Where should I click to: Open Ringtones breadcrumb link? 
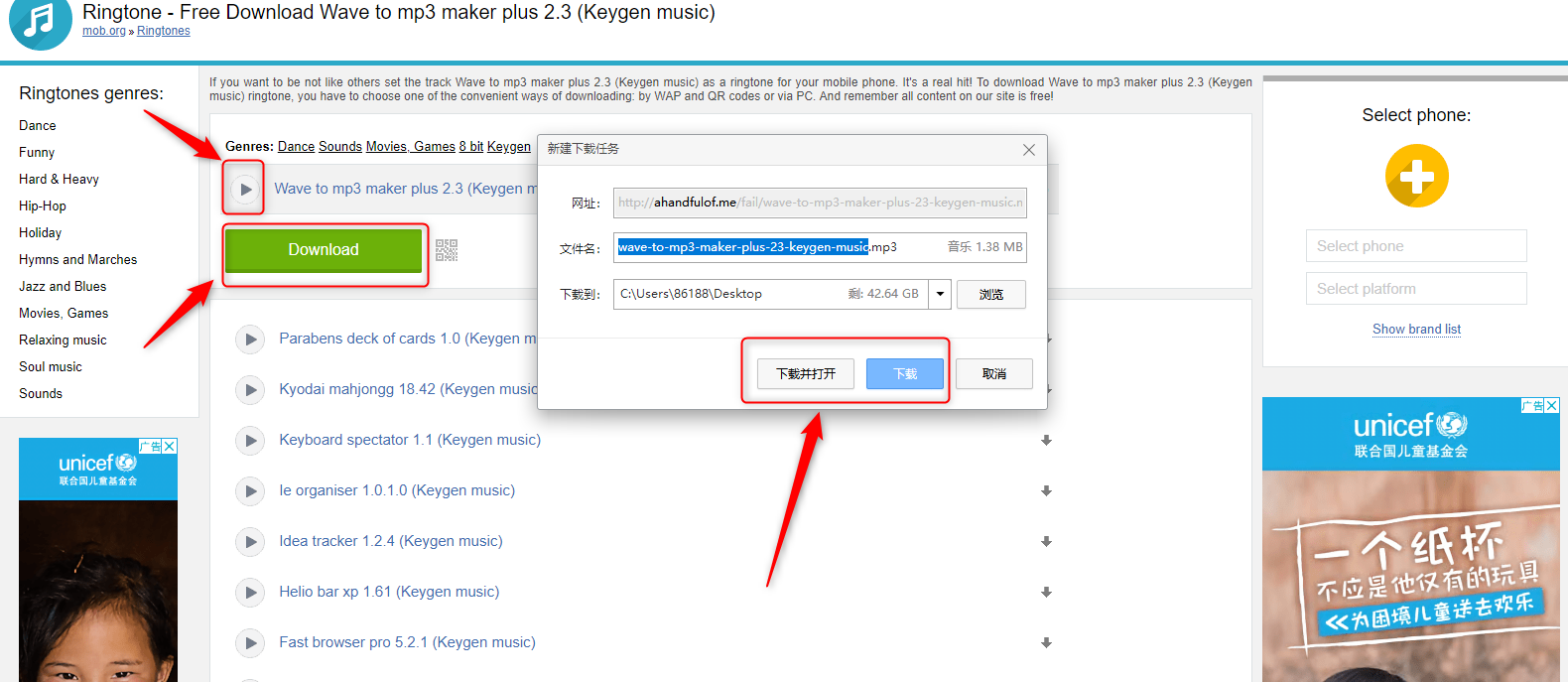click(x=164, y=31)
